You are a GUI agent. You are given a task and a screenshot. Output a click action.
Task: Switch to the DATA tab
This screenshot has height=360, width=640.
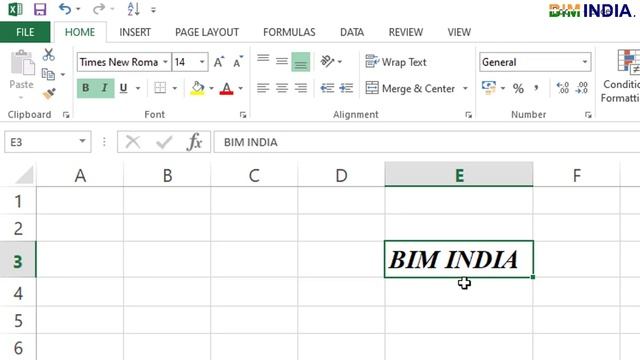coord(352,32)
